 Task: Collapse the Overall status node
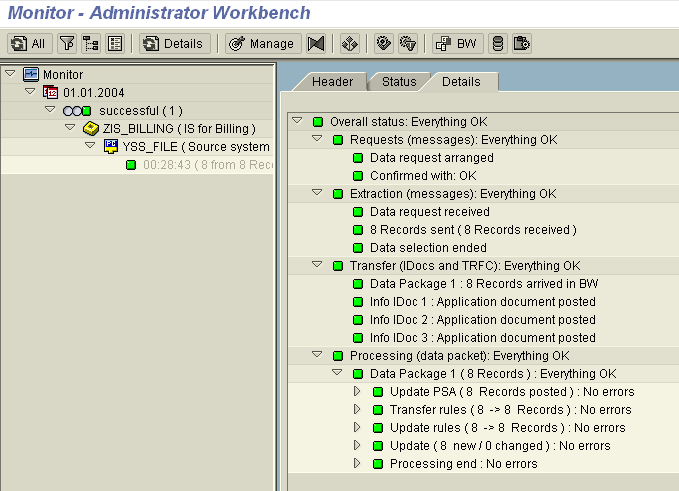point(297,120)
